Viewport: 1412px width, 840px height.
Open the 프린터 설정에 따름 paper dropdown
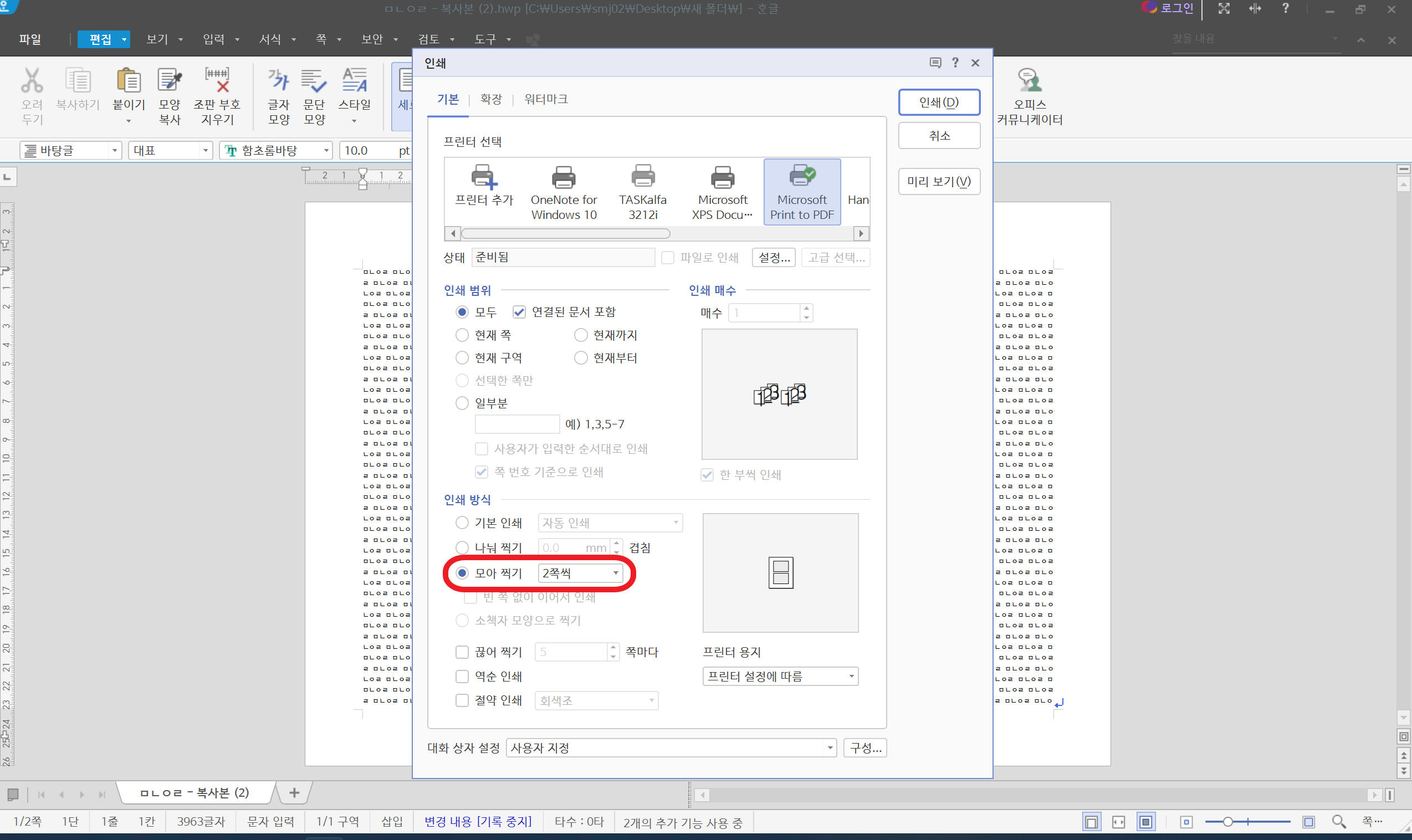click(780, 676)
